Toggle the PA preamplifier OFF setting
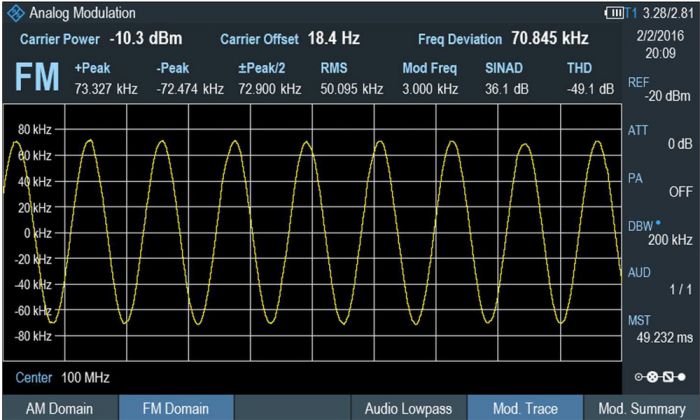Screen dimensions: 700x420 coord(659,185)
